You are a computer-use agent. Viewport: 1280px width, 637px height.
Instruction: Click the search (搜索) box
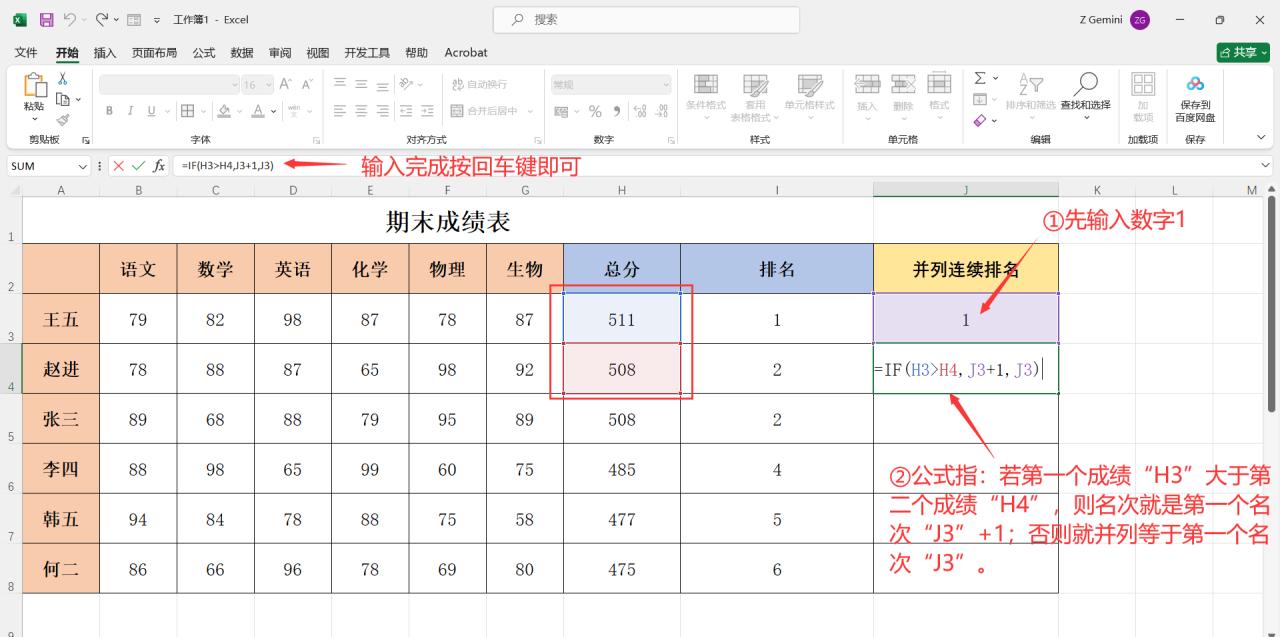click(646, 19)
